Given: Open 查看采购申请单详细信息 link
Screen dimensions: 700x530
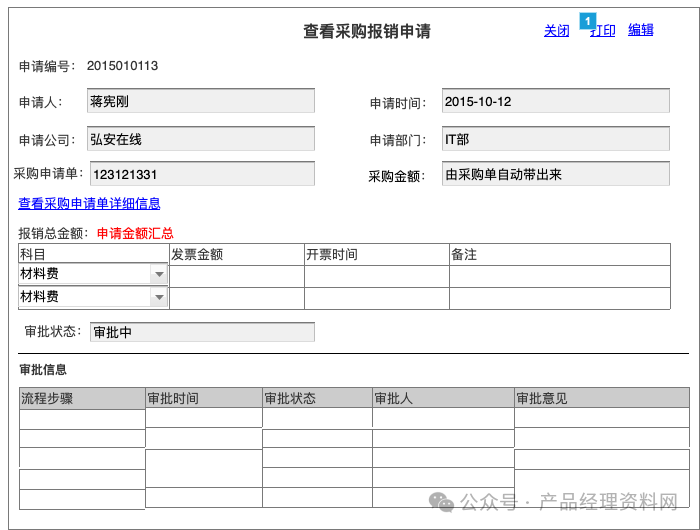Looking at the screenshot, I should (89, 204).
